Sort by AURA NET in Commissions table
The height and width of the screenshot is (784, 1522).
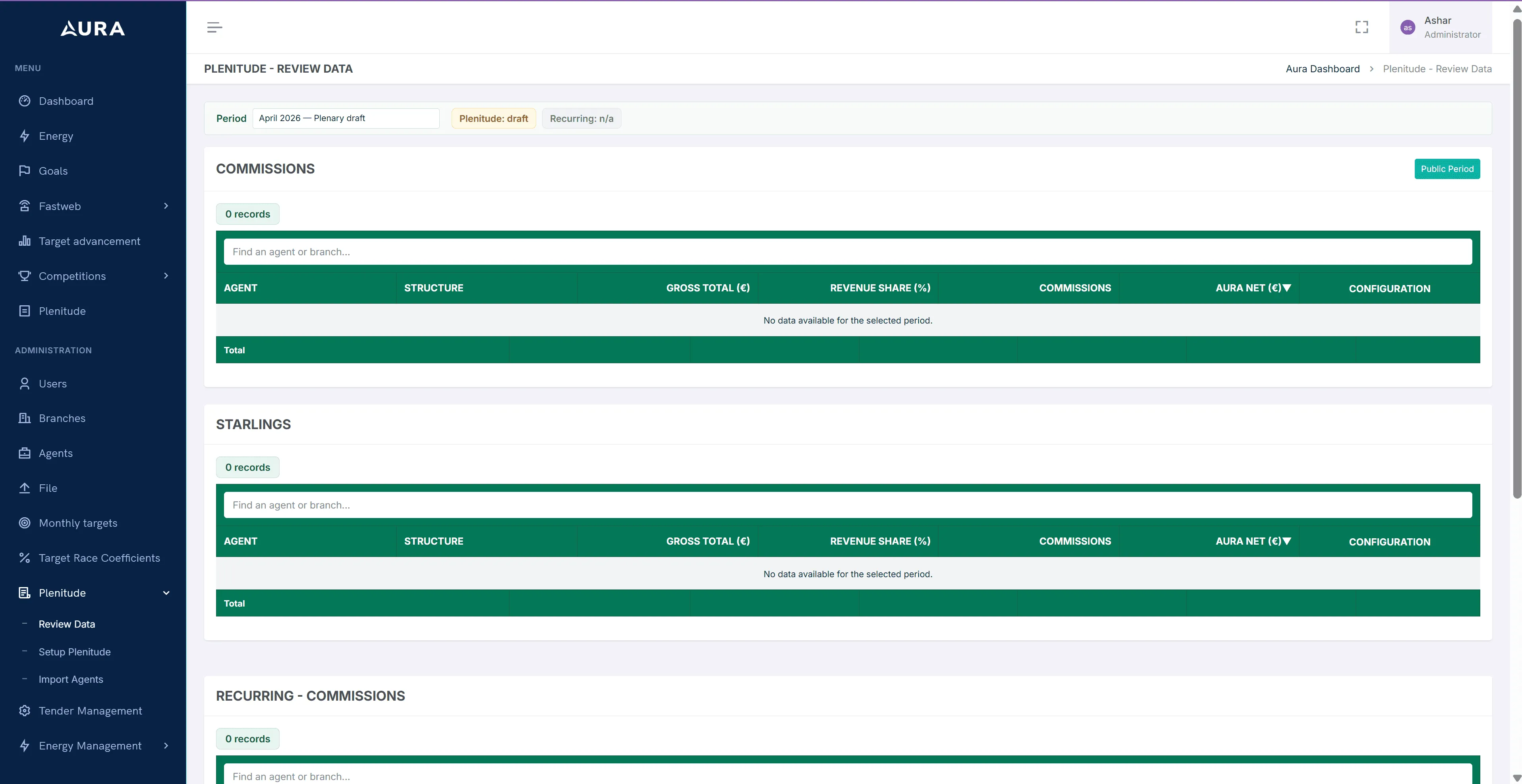[1253, 287]
